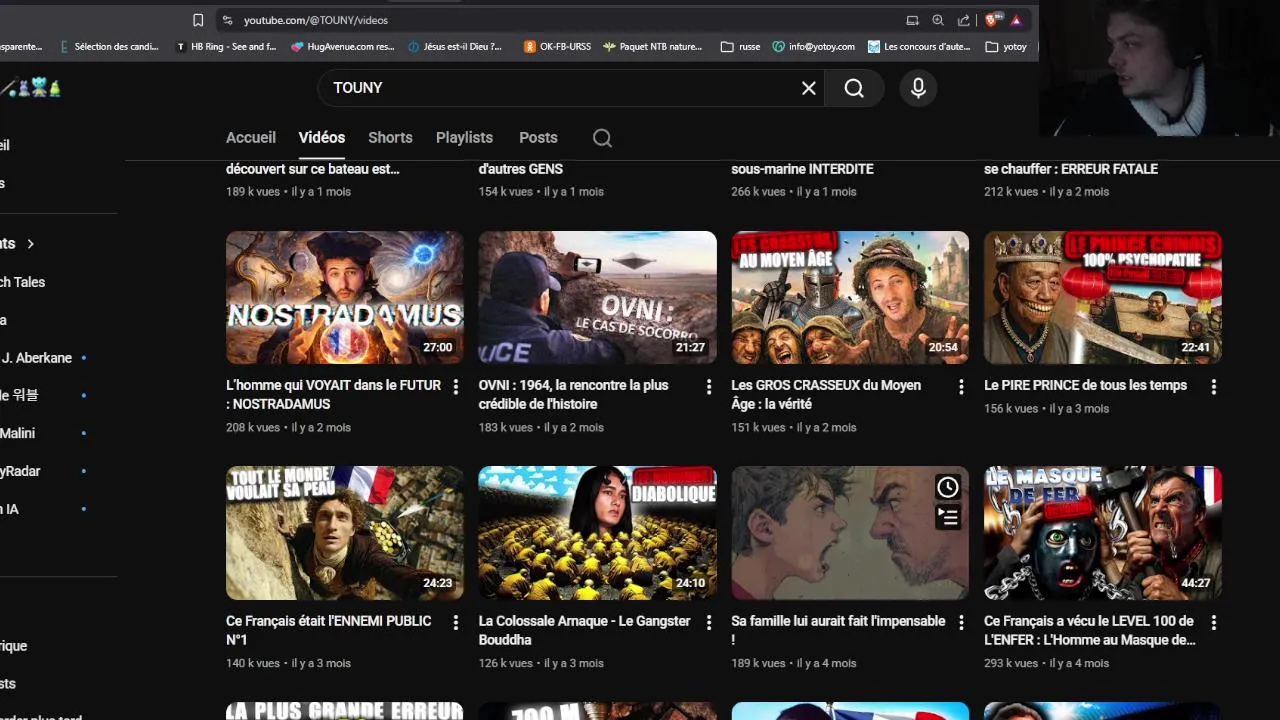Open options menu for GROS CRASSEUX video

tap(961, 386)
